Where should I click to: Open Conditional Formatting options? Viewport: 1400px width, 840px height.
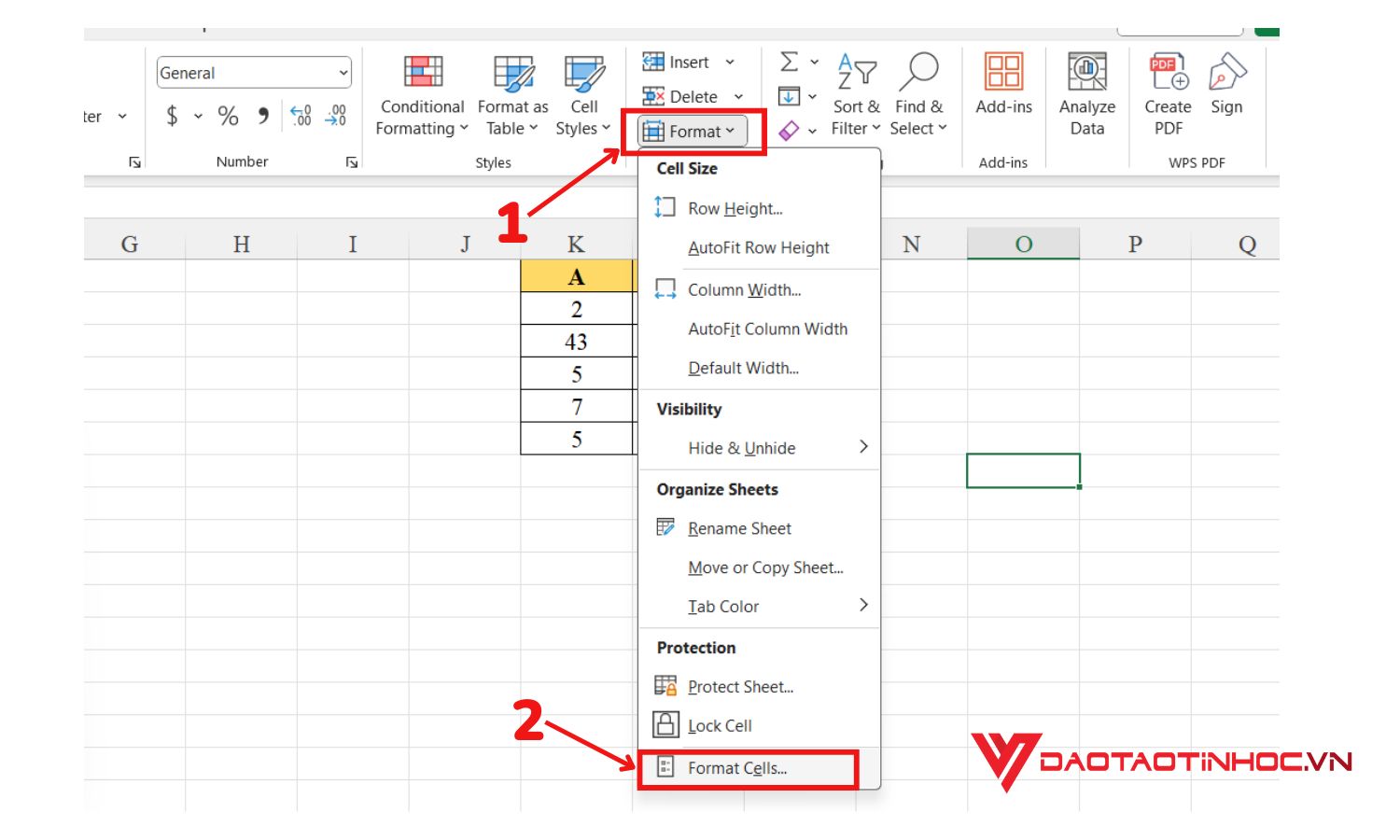pos(421,93)
